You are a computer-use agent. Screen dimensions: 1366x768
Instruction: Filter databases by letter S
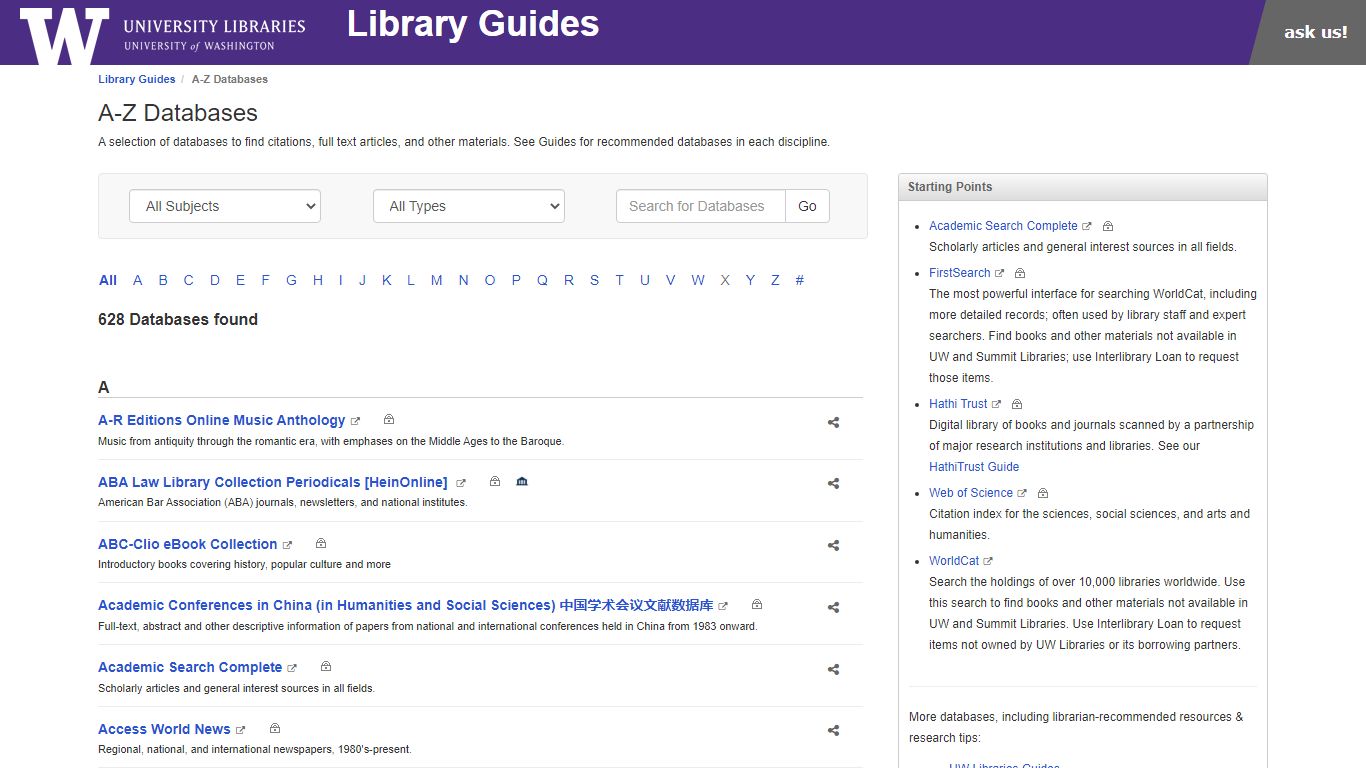pyautogui.click(x=594, y=280)
